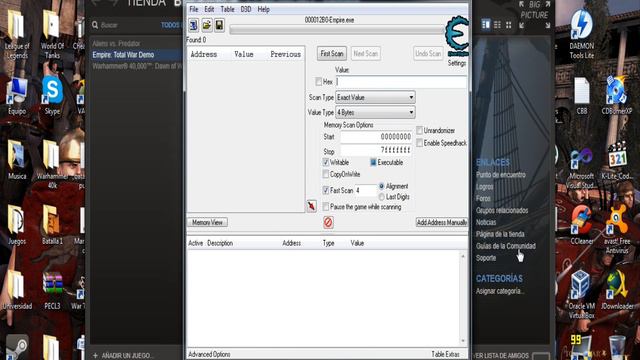
Task: Toggle the Fast Scan checkbox
Action: coord(326,190)
